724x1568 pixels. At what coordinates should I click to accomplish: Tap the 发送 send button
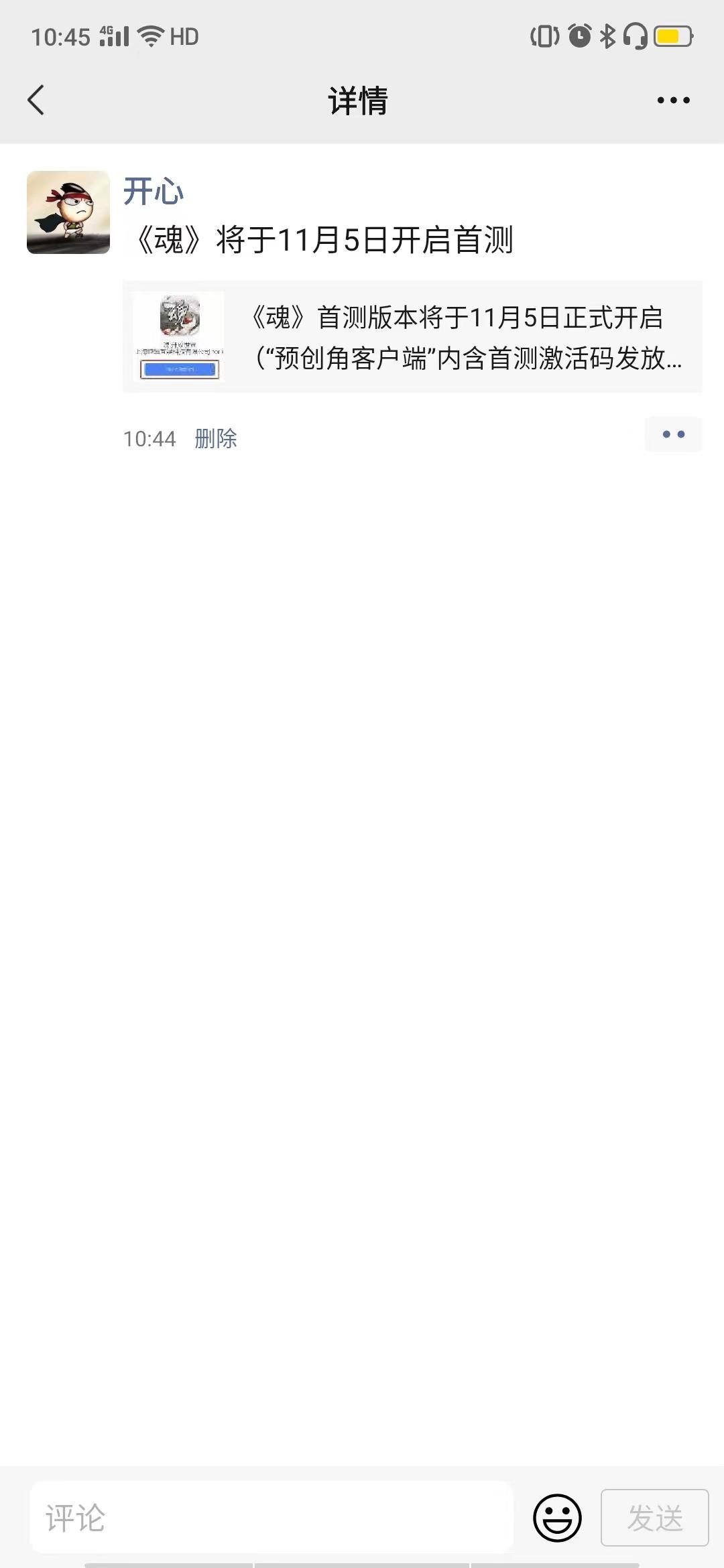[x=654, y=1518]
